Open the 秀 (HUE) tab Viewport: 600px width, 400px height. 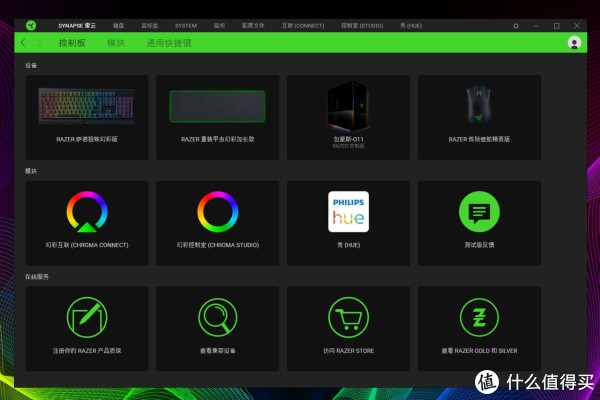tap(411, 26)
